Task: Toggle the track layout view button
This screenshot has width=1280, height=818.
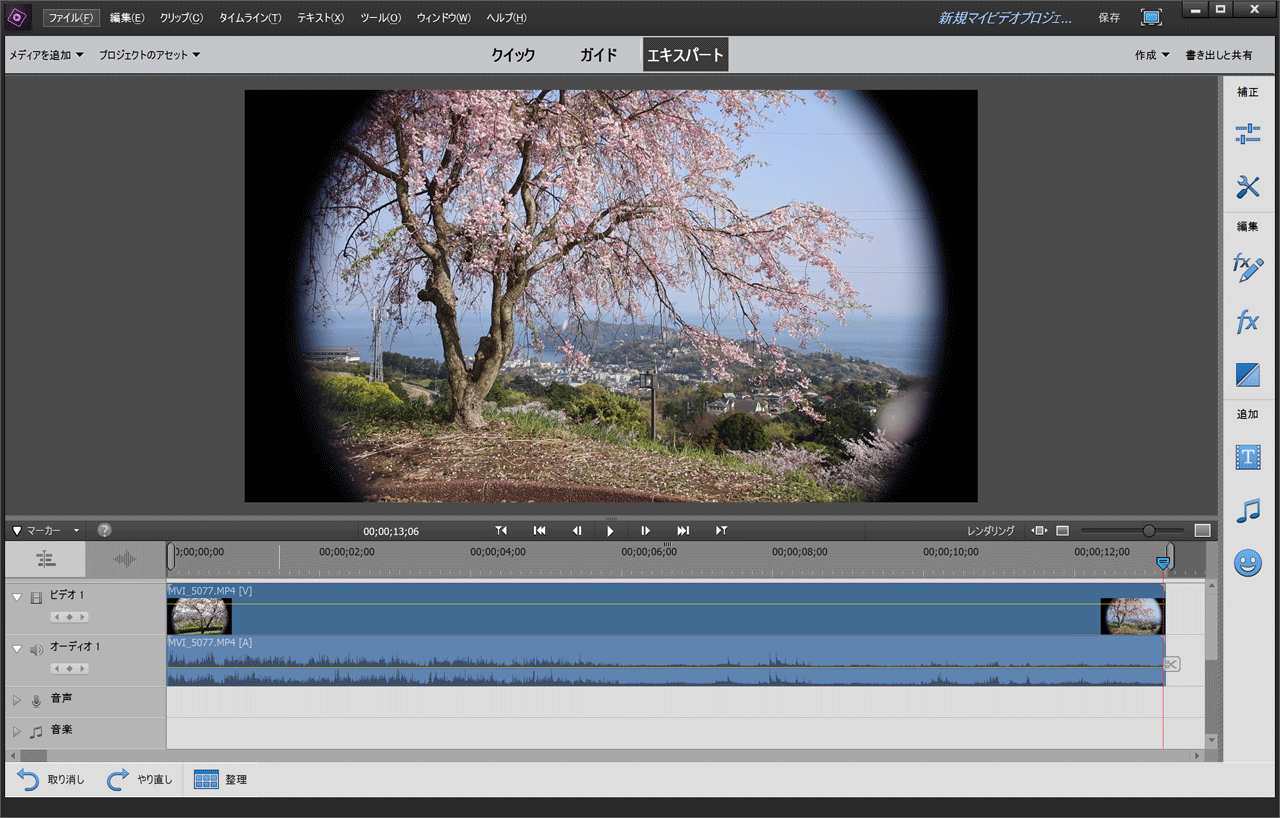Action: (x=45, y=559)
